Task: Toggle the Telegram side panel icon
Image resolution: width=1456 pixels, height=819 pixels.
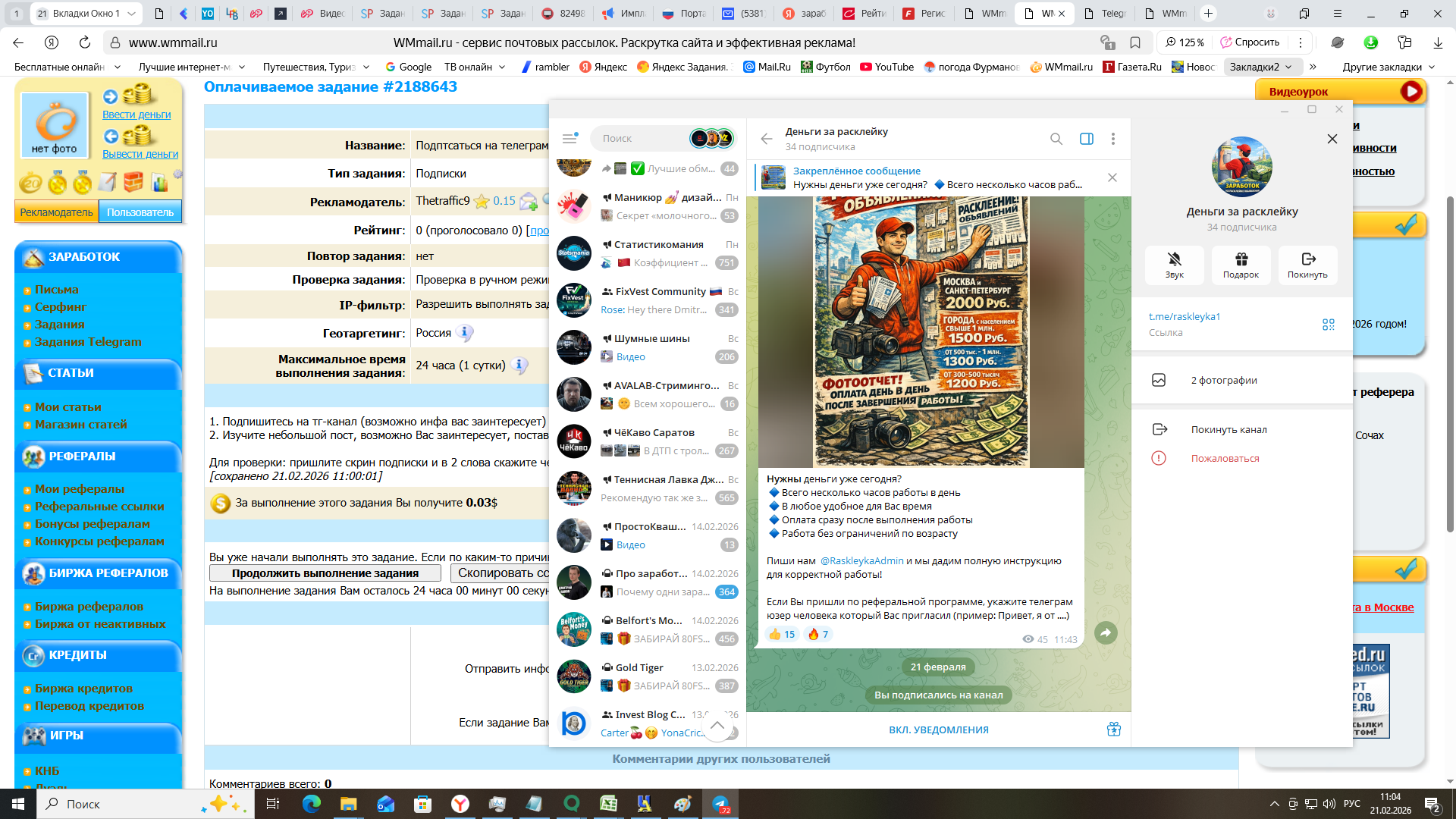Action: (x=1086, y=139)
